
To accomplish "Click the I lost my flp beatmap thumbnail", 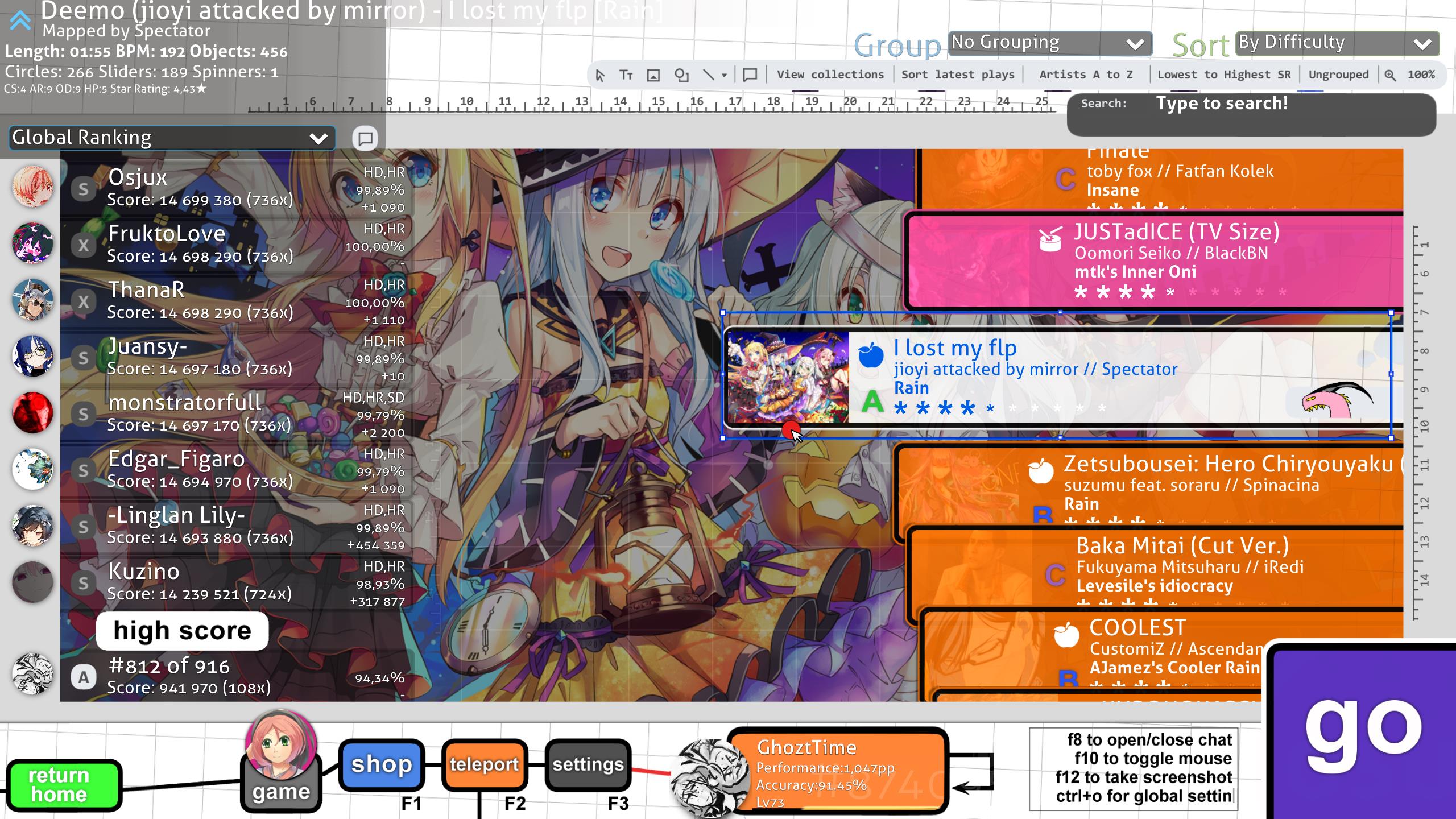I will [788, 378].
